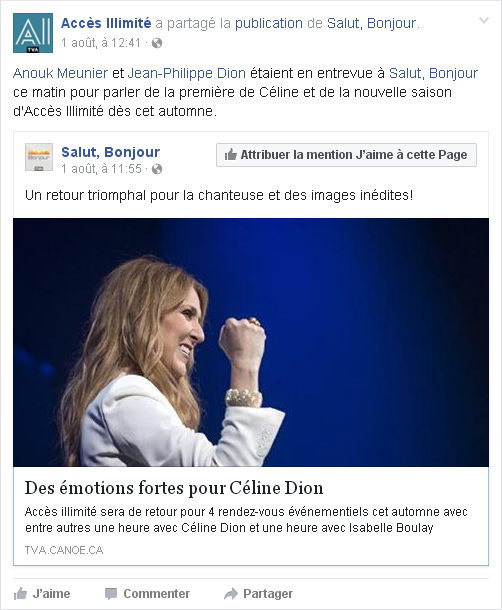
Task: Open Salut, Bonjour link in post header
Action: [371, 24]
